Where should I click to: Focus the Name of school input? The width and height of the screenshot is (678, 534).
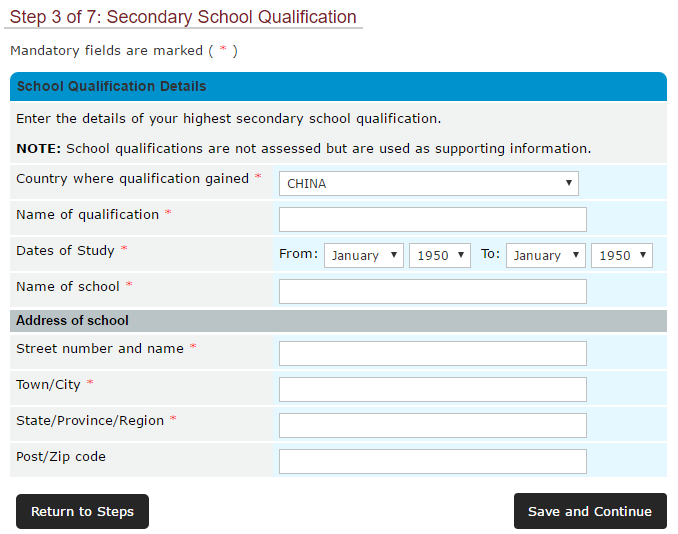point(432,291)
